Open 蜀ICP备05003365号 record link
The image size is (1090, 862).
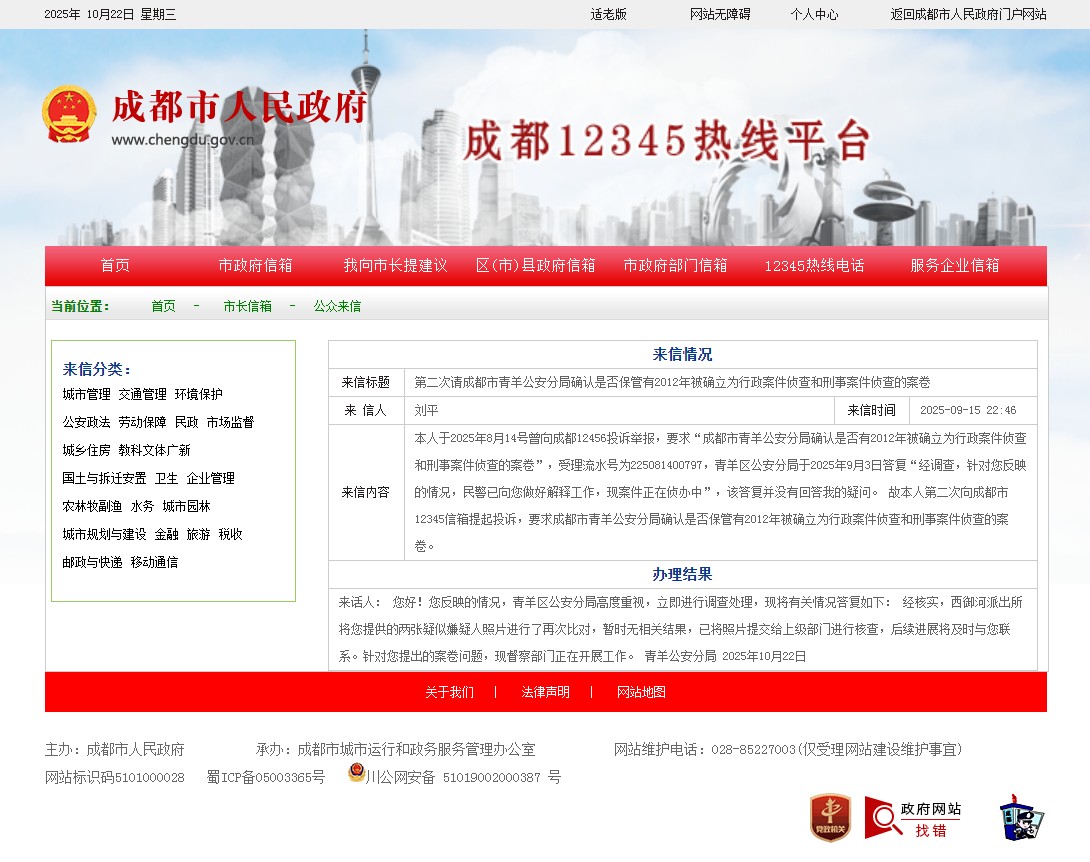coord(265,777)
